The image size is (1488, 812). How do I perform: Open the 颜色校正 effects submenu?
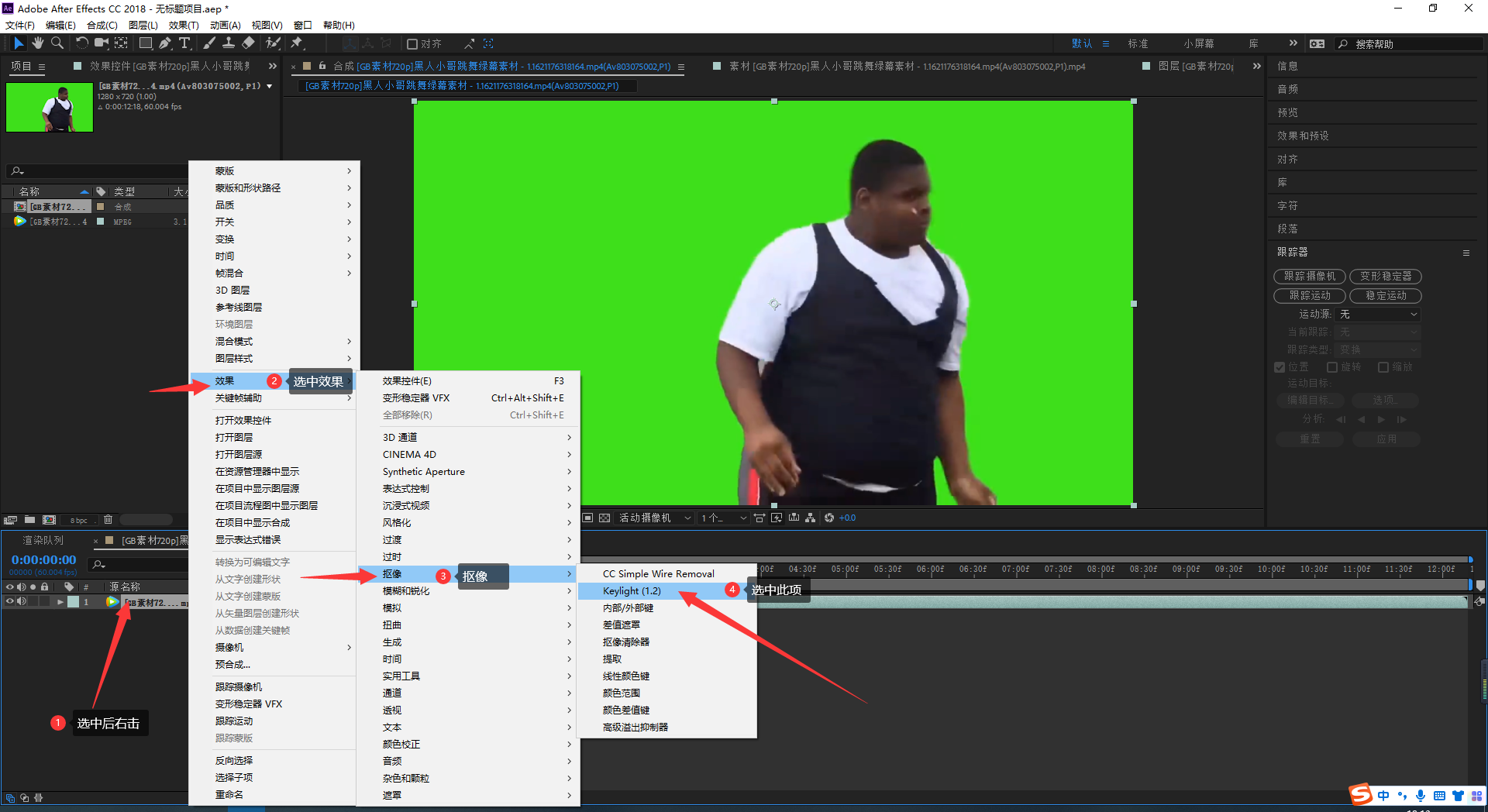(401, 745)
